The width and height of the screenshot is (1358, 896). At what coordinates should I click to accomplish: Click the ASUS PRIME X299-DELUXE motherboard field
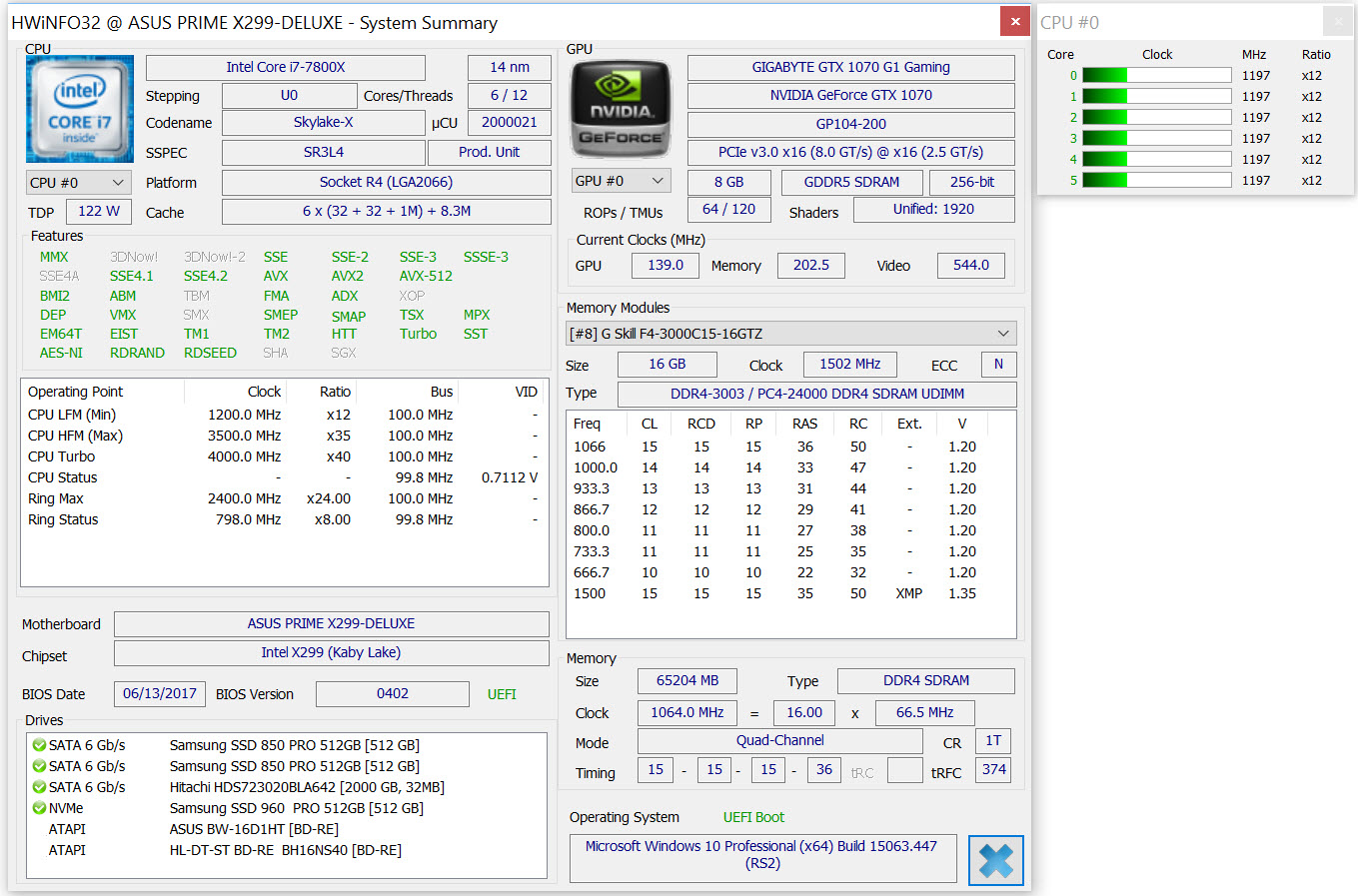[x=332, y=623]
